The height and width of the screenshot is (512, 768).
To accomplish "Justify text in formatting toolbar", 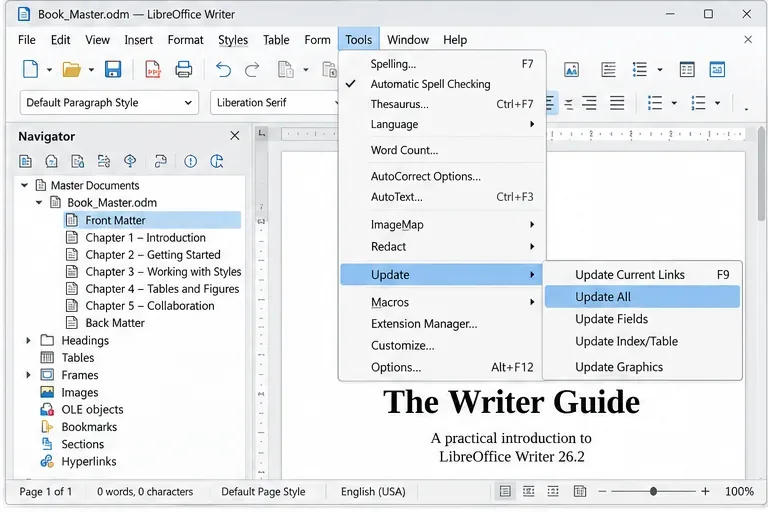I will pos(617,103).
